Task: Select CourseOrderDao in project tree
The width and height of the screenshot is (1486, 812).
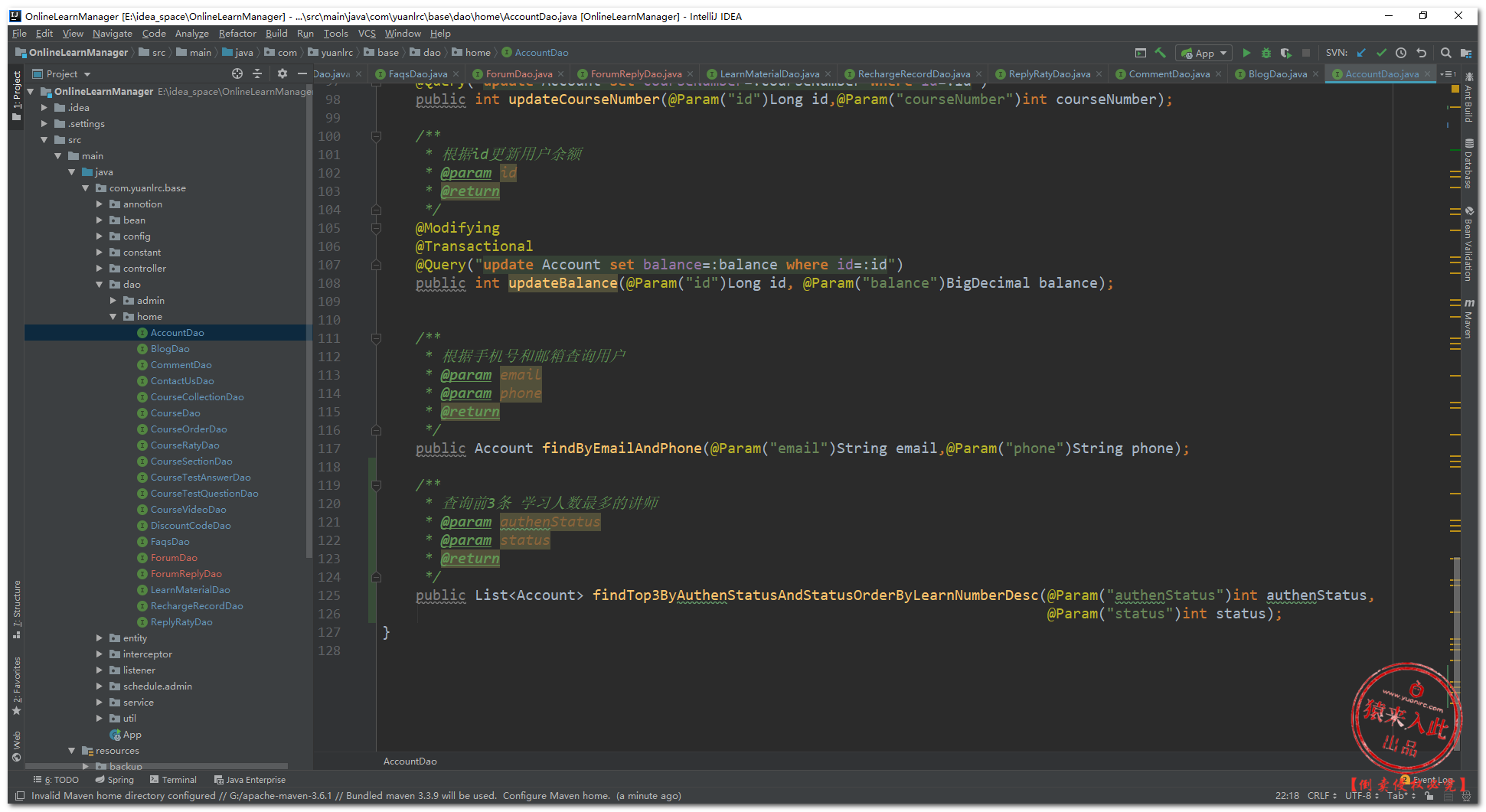Action: click(188, 429)
